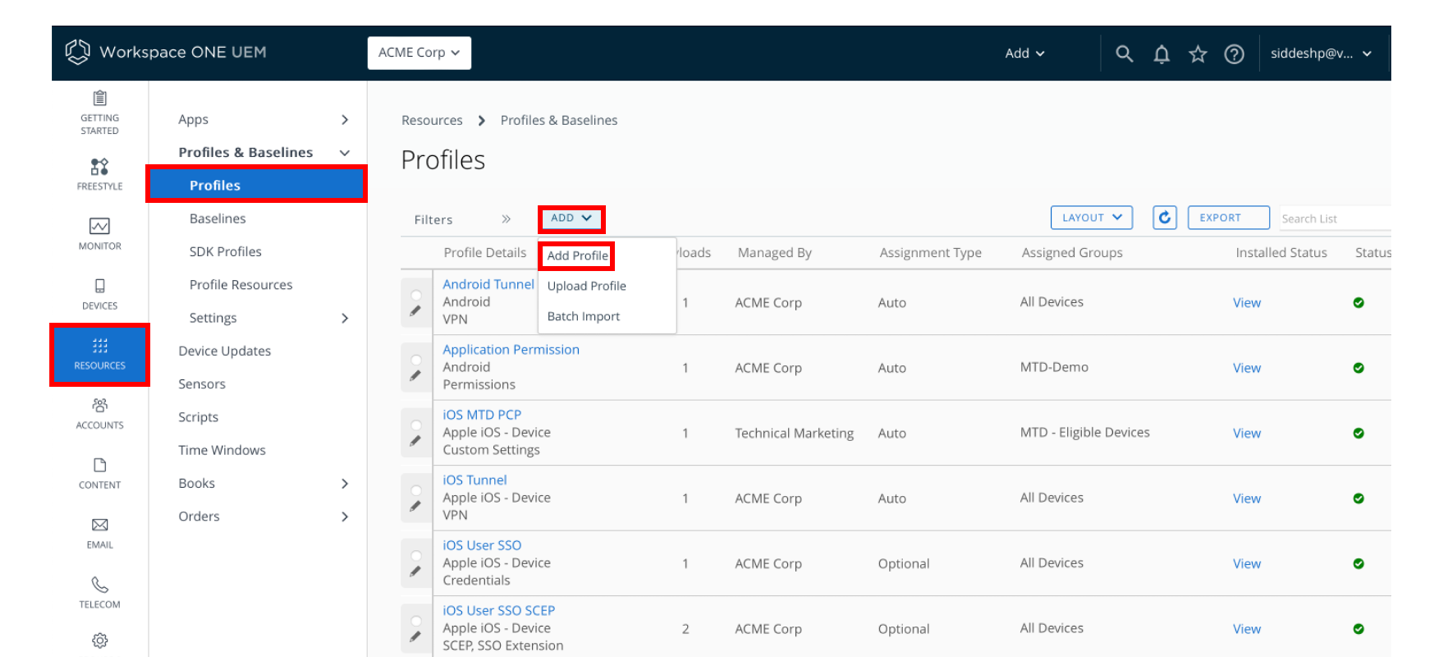Viewport: 1430px width, 657px height.
Task: Click the Search List input field
Action: (1333, 218)
